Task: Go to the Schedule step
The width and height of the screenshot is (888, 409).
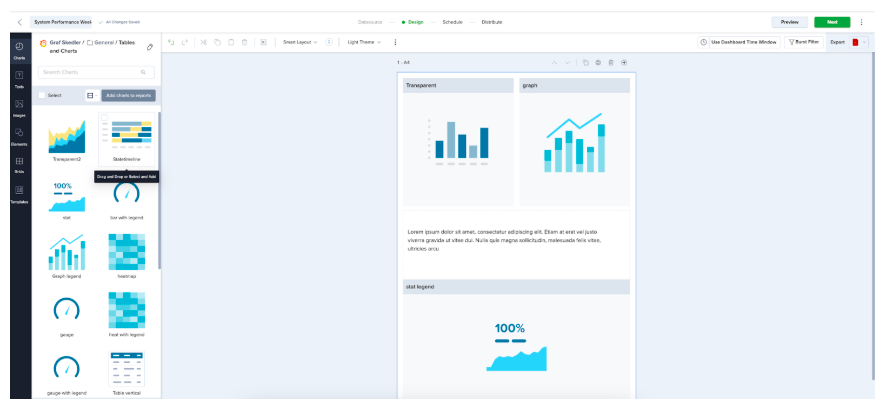Action: (452, 21)
